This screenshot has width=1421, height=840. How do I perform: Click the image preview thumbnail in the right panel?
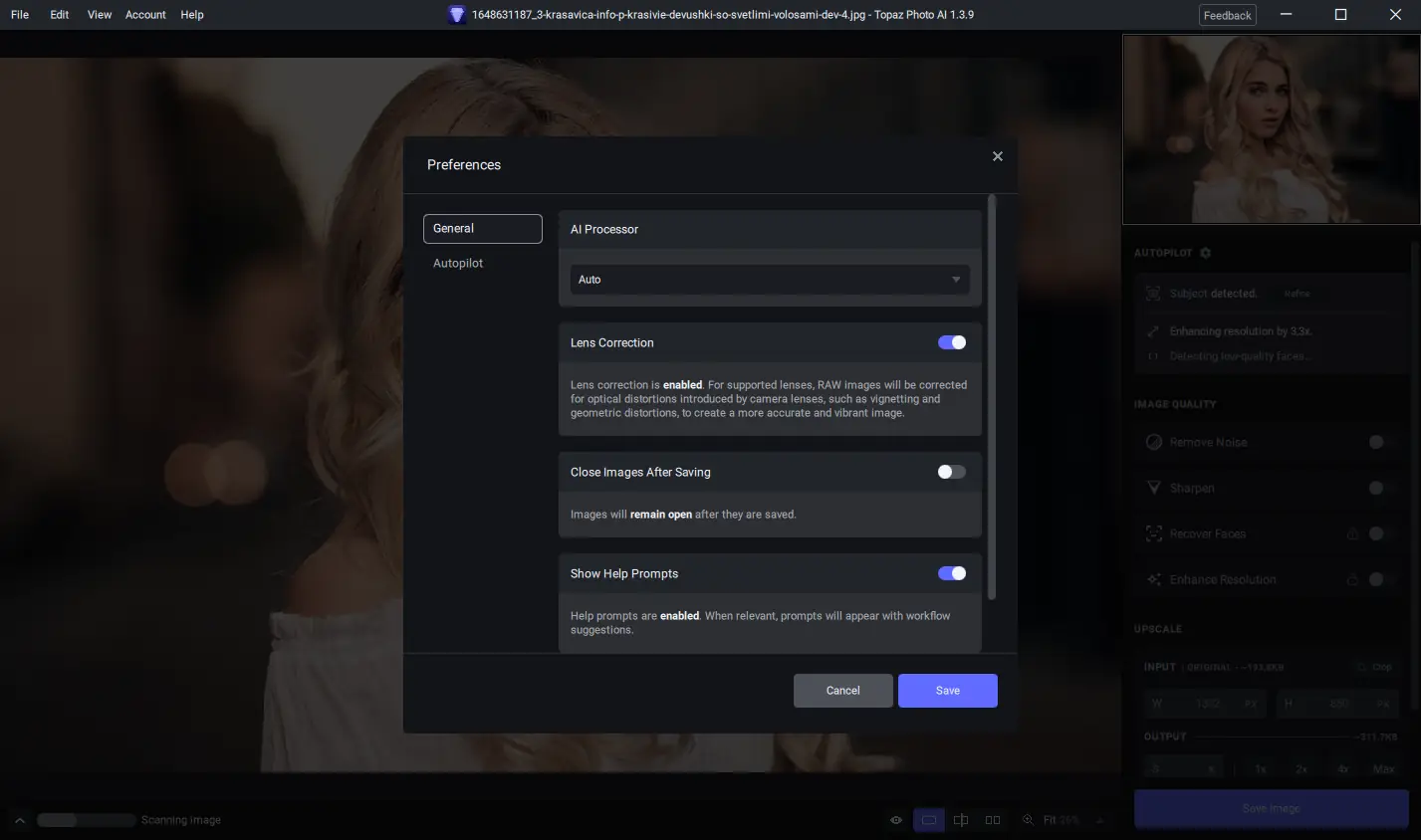point(1272,129)
